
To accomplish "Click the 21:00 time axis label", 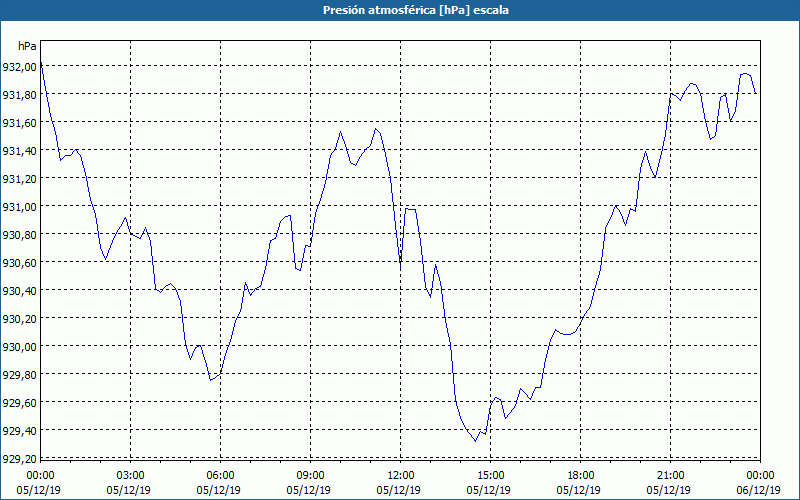I will pos(670,476).
